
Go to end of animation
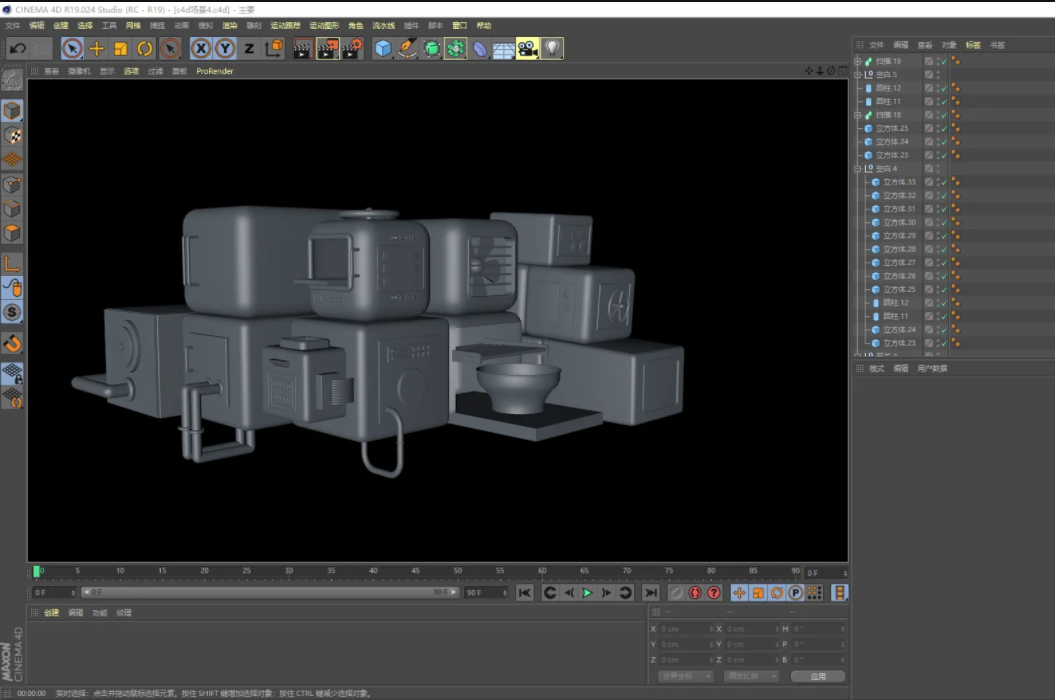point(650,592)
